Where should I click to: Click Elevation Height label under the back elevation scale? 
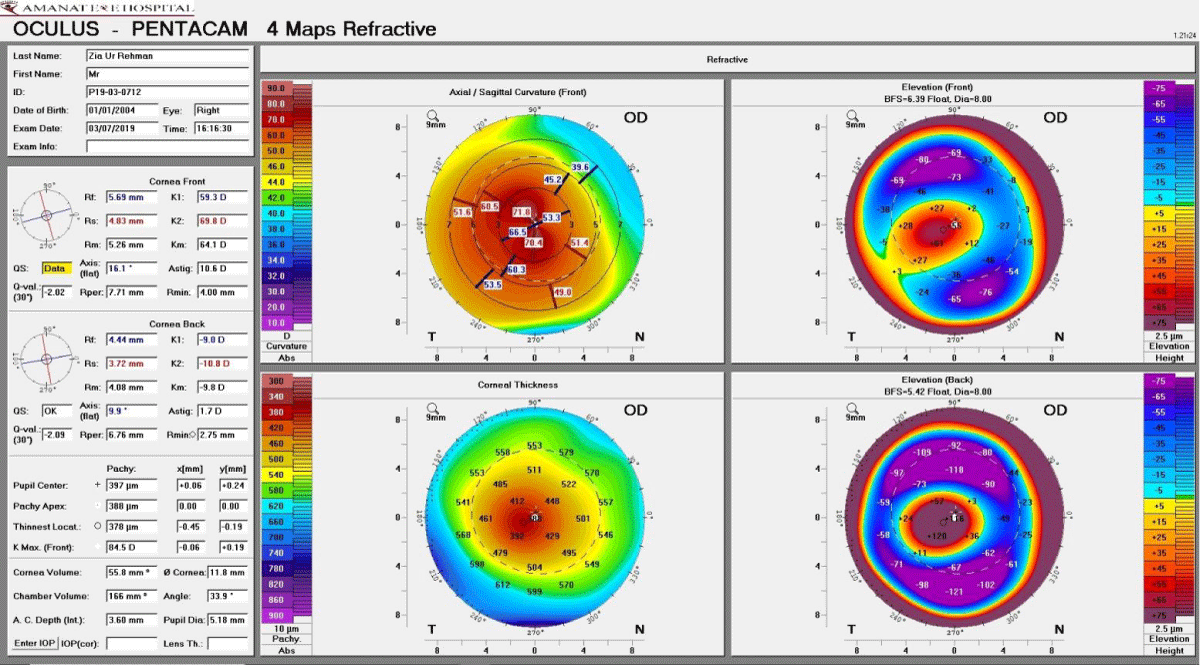1168,644
